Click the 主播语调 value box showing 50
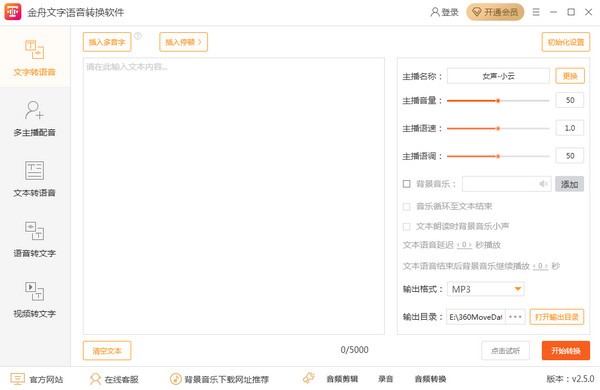 coord(570,156)
